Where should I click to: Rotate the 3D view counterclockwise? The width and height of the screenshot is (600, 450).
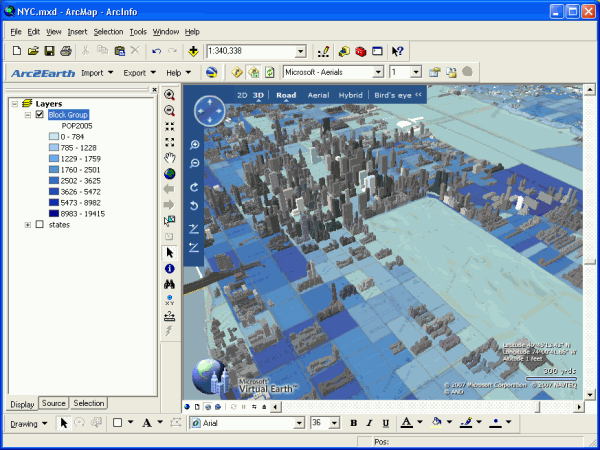(x=194, y=206)
